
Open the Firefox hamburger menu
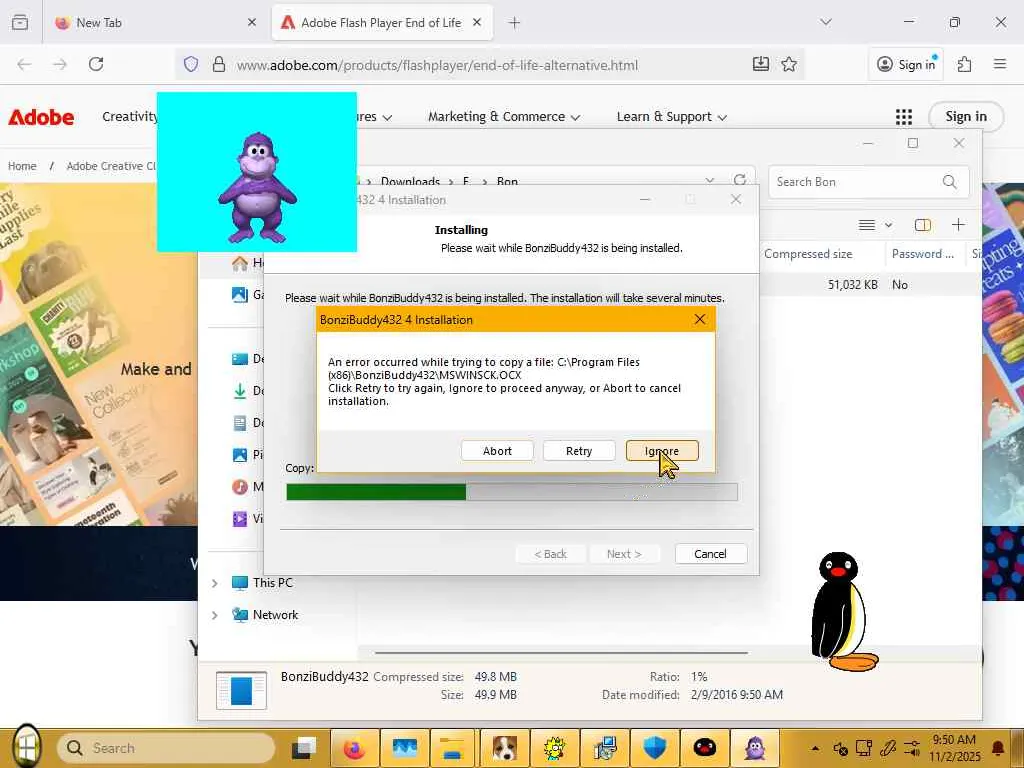999,64
